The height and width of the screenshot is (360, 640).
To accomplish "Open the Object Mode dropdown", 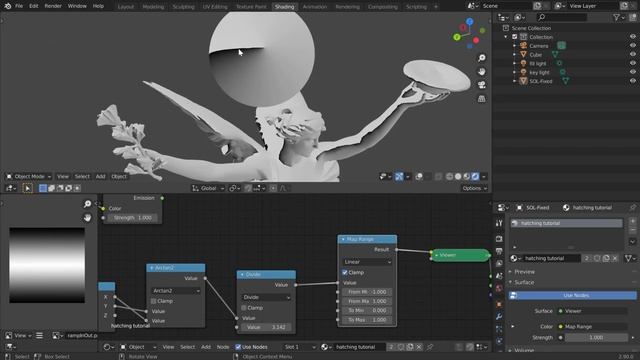I will [29, 176].
